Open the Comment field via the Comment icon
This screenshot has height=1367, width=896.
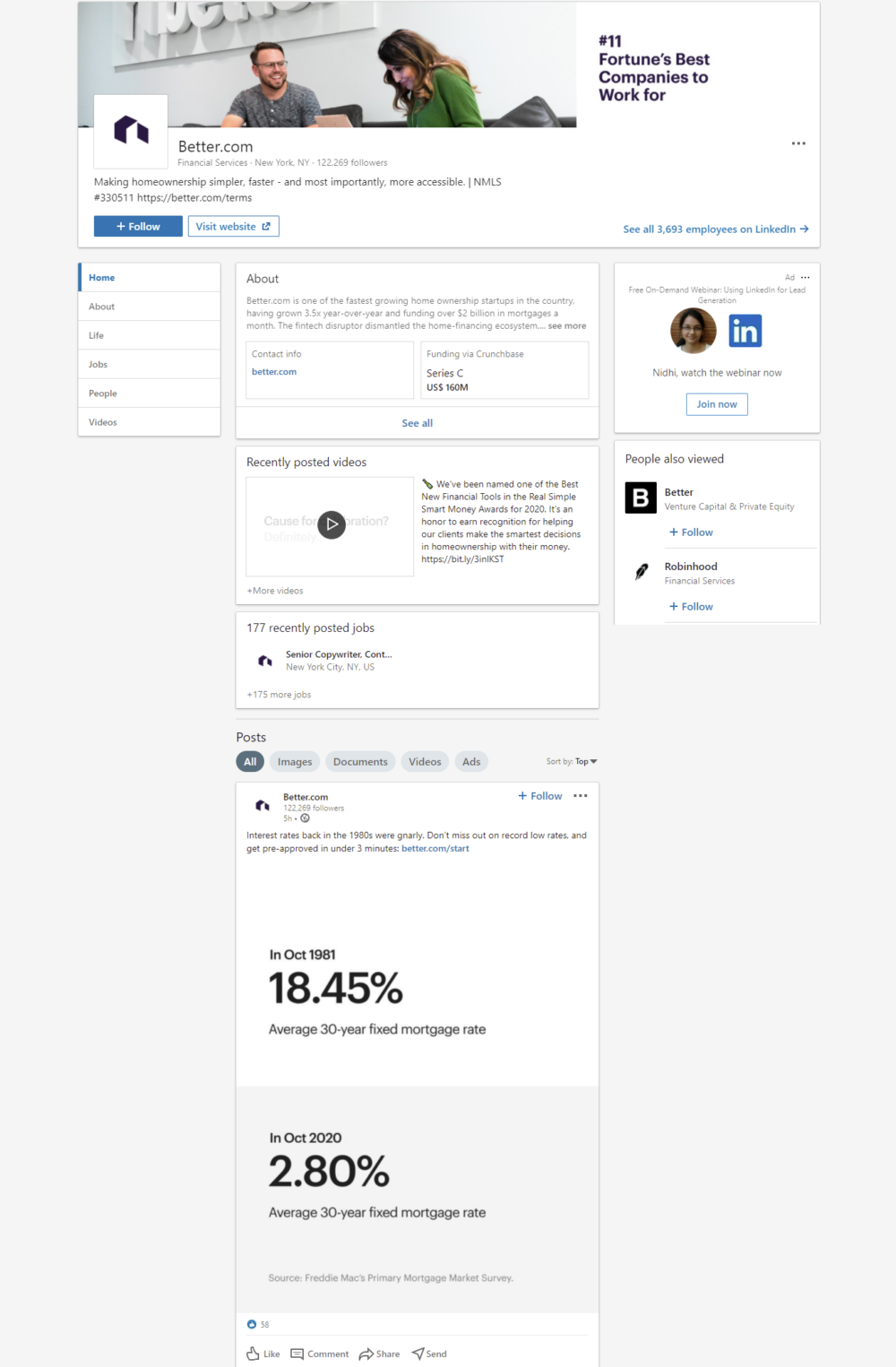click(320, 1354)
